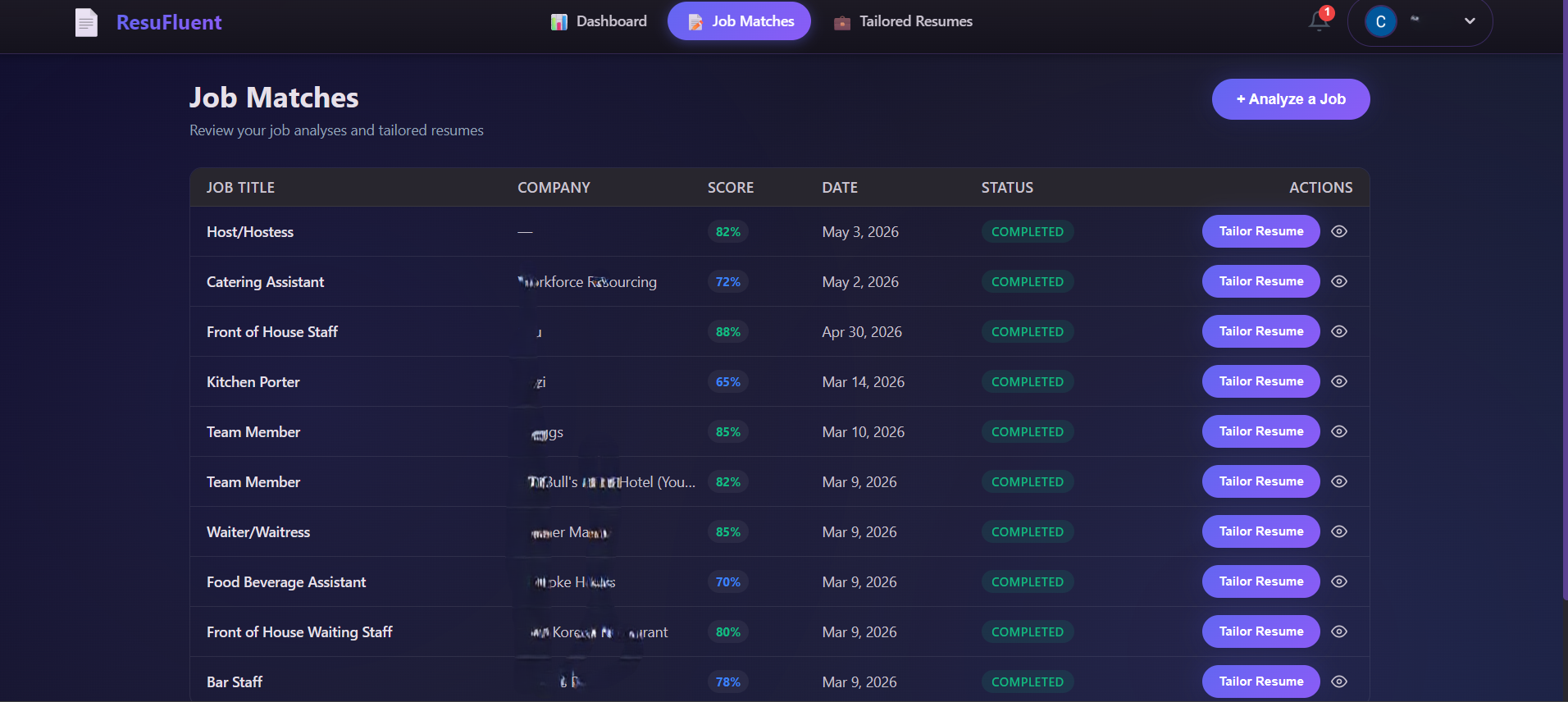Click the Bar Staff job title
Screen dimensions: 1568x702
tap(235, 682)
